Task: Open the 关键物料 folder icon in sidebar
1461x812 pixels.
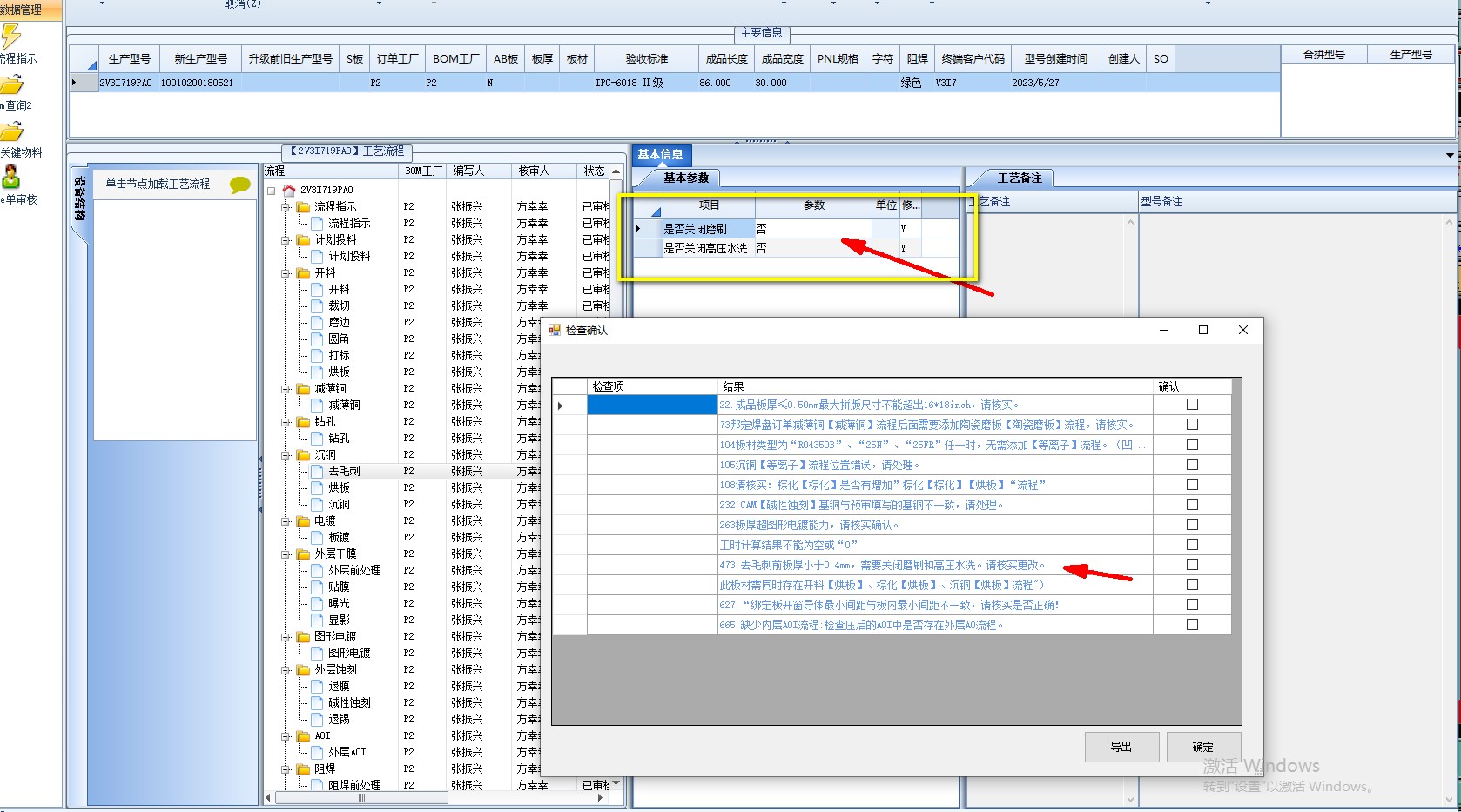Action: tap(11, 132)
